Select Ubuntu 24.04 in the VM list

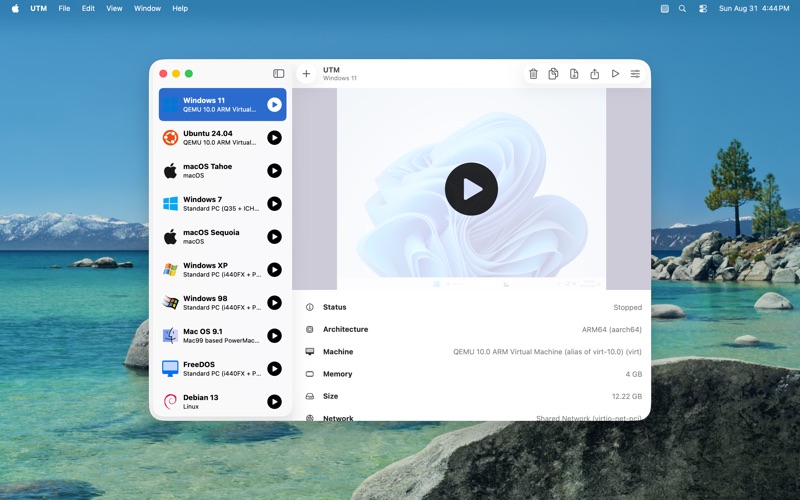point(222,138)
